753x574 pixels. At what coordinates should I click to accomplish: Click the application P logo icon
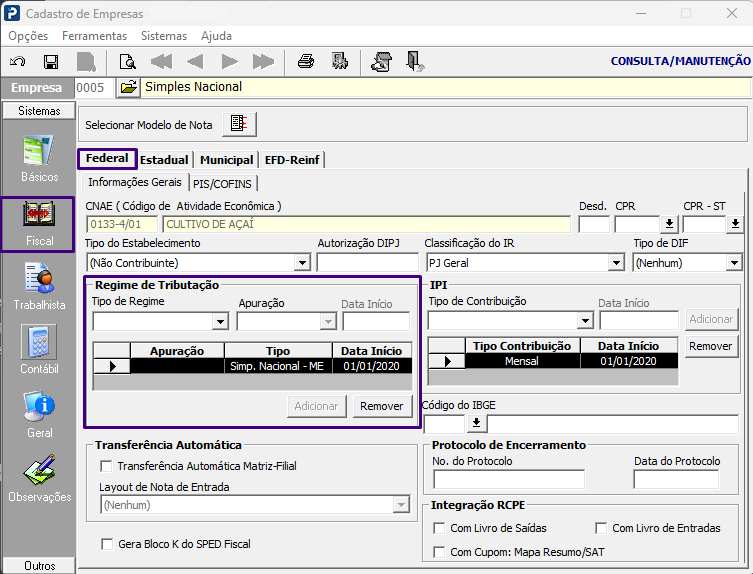(x=12, y=13)
